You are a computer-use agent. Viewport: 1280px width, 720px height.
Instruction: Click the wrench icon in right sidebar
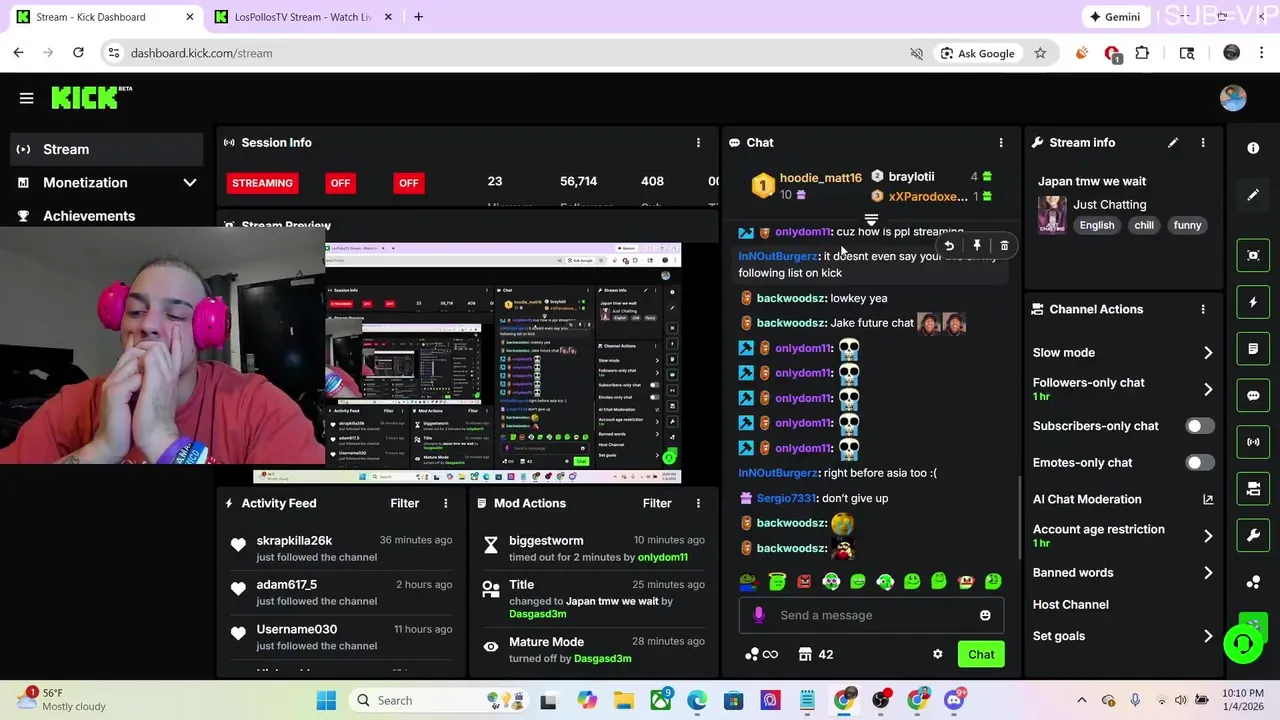1253,536
